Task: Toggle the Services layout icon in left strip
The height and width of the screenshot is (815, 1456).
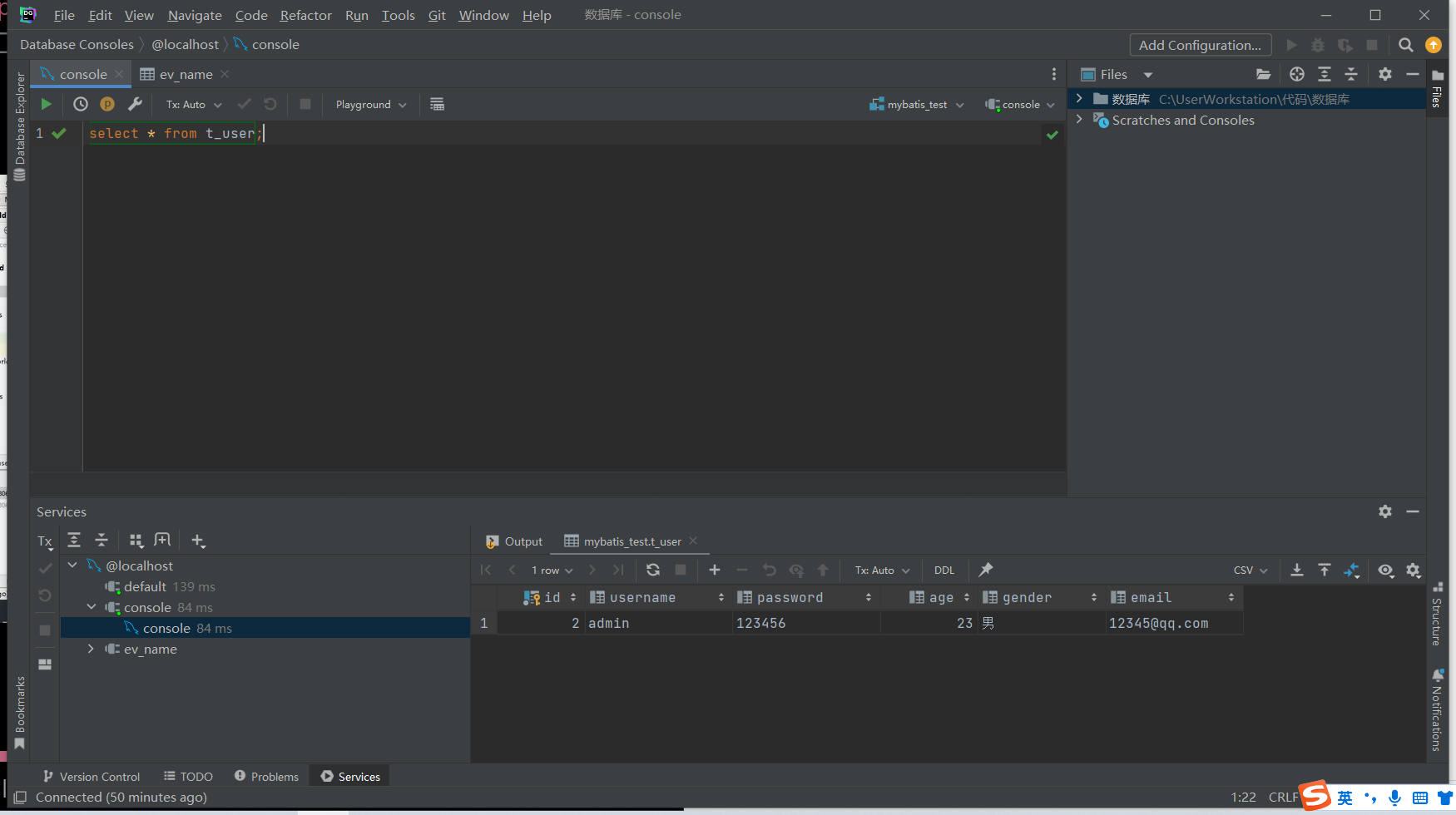Action: click(45, 664)
